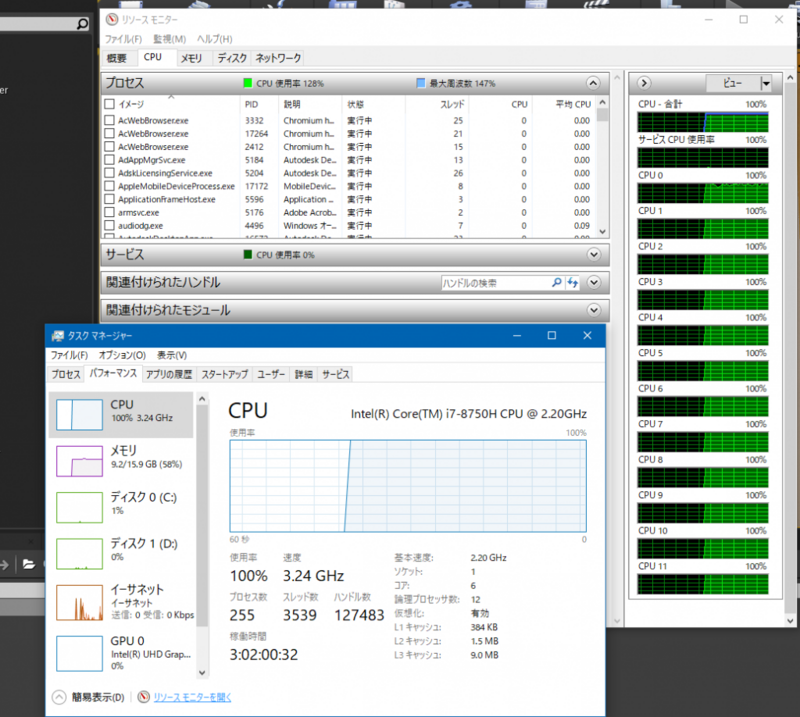The image size is (800, 717).
Task: Open リソース モニターを開く link
Action: point(192,697)
